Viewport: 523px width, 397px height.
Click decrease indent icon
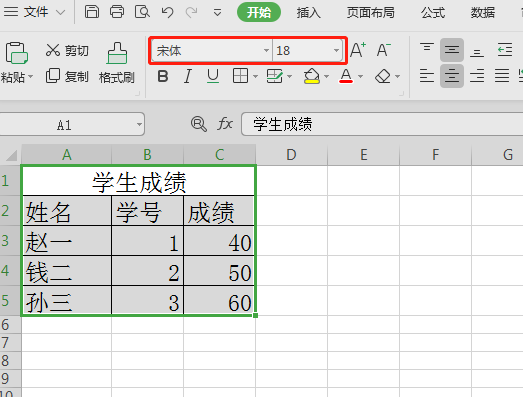505,50
